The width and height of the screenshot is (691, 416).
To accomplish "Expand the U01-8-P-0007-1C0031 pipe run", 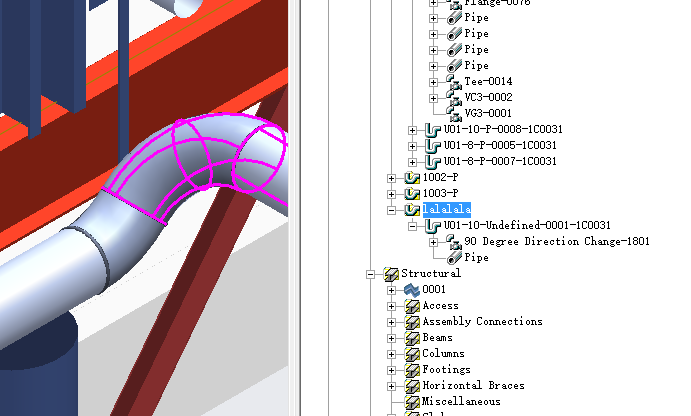I will point(412,162).
